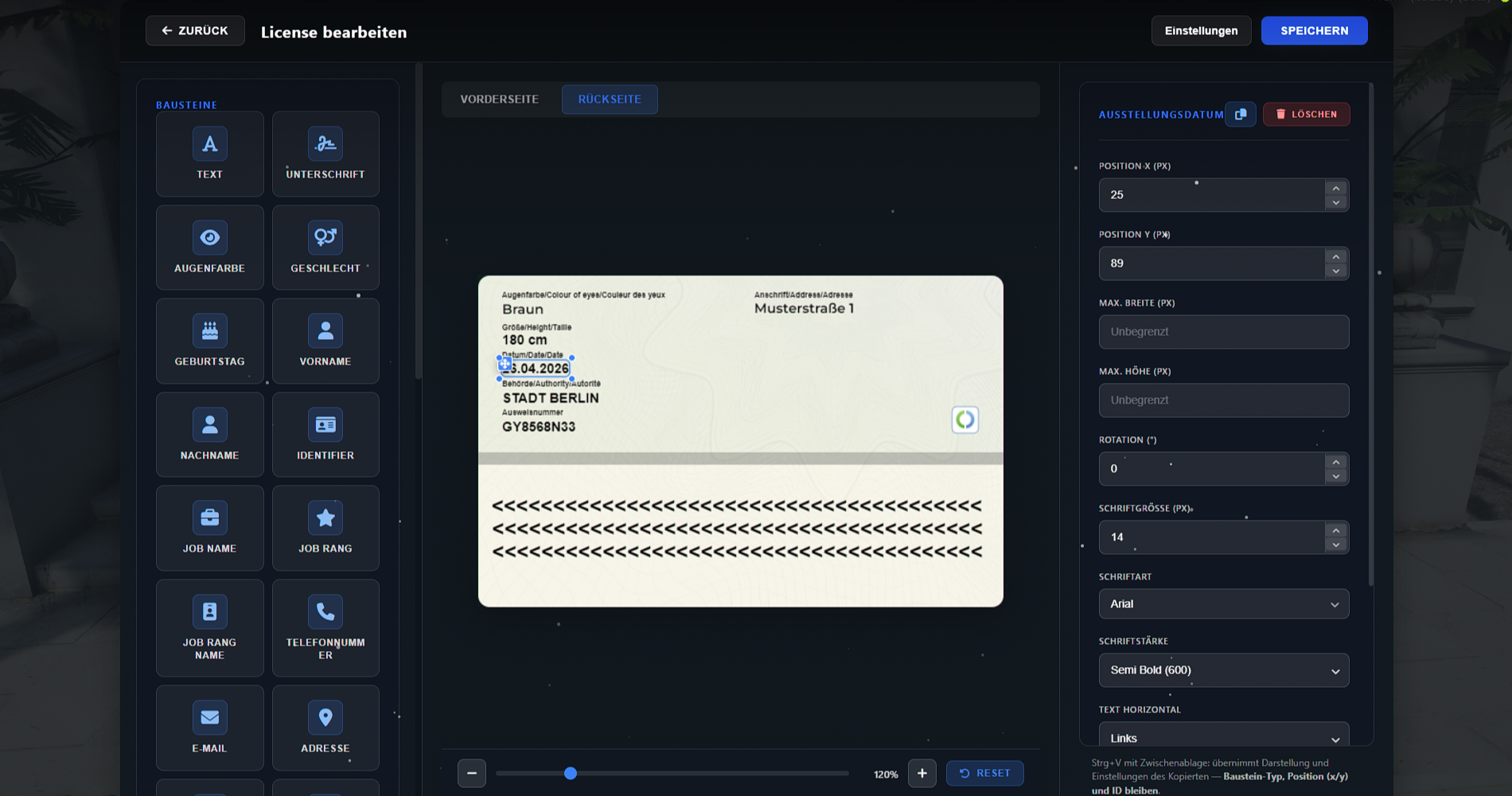Add the Augenfarbe eye block

click(x=209, y=248)
